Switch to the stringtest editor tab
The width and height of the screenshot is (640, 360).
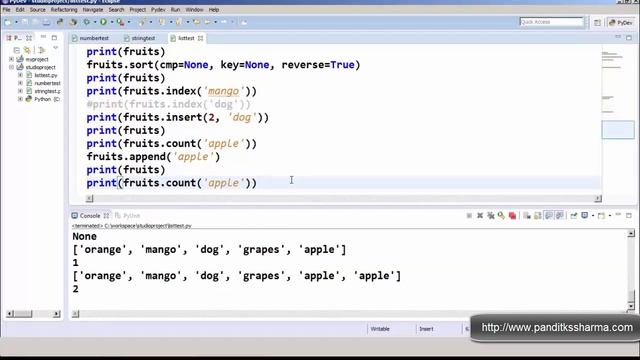pos(140,38)
